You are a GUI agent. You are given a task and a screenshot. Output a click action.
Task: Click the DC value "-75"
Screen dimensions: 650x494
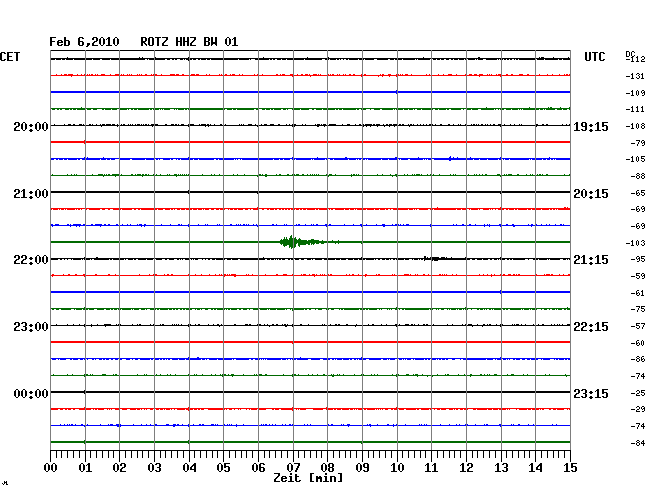(x=638, y=309)
